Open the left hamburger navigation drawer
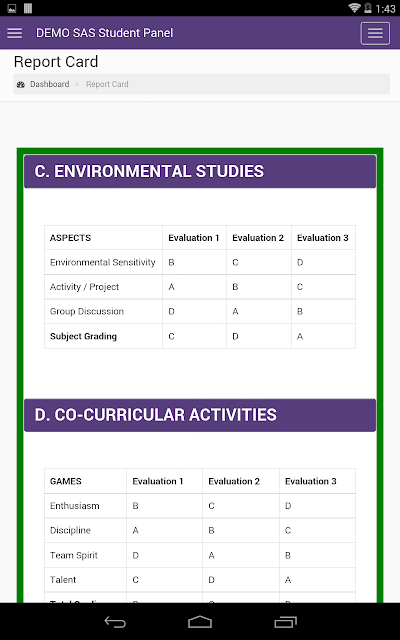The height and width of the screenshot is (640, 400). (15, 33)
